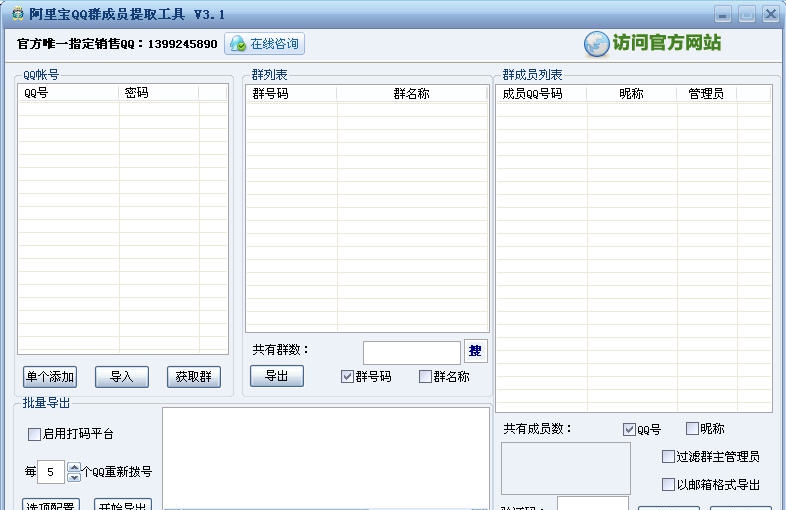
Task: Click the 管理员 column header
Action: pos(707,94)
